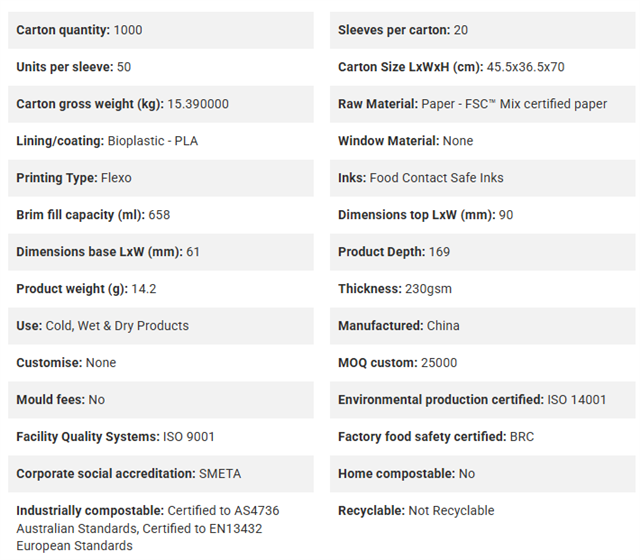The height and width of the screenshot is (560, 640).
Task: Click Lining/coating Bioplastic PLA row
Action: click(x=161, y=141)
